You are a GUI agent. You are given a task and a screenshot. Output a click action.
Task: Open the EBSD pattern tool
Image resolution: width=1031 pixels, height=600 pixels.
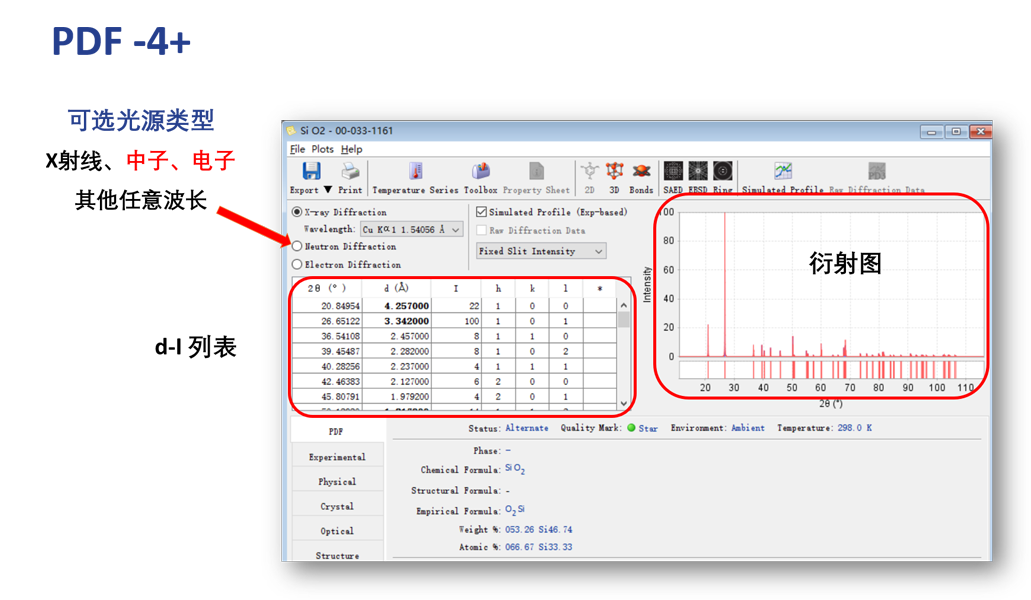click(x=698, y=172)
